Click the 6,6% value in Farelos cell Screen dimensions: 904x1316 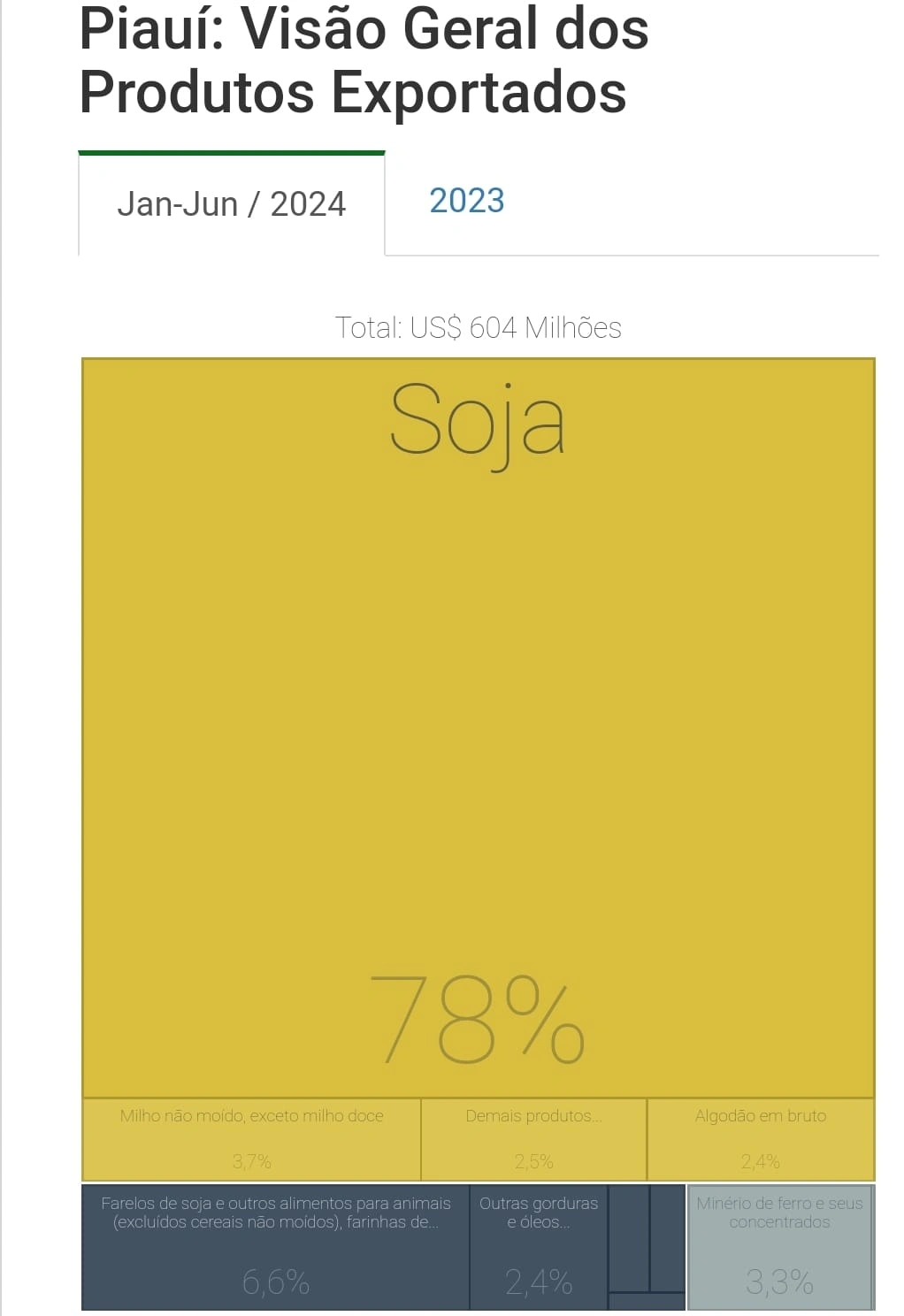pos(276,1282)
